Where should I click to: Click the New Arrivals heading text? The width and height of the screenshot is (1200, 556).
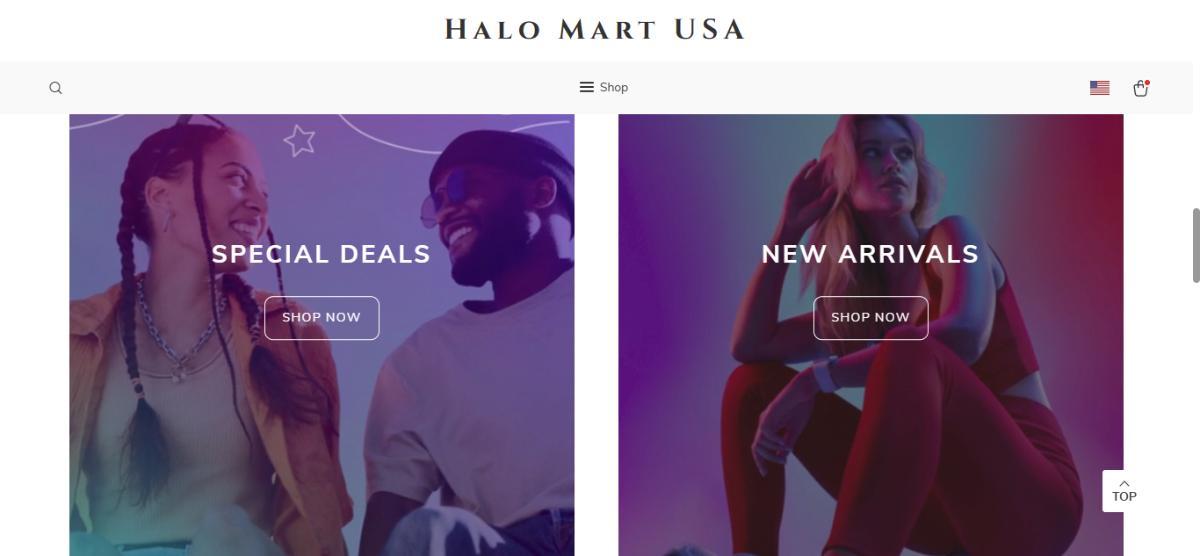(x=870, y=254)
